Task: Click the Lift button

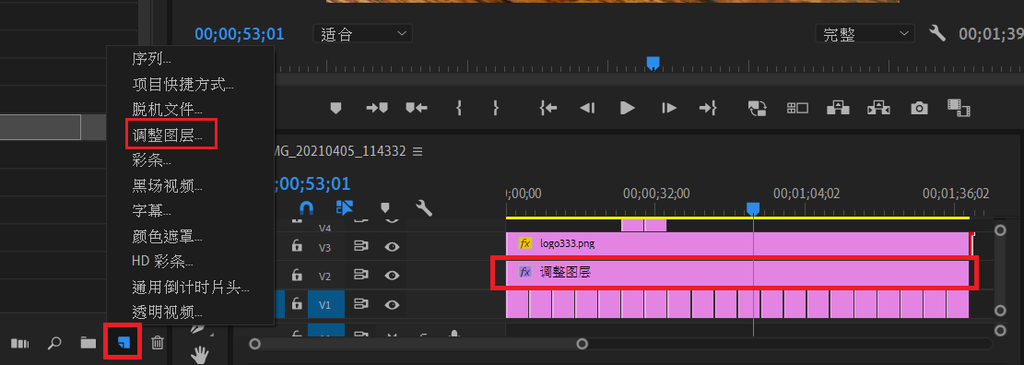Action: pos(838,108)
